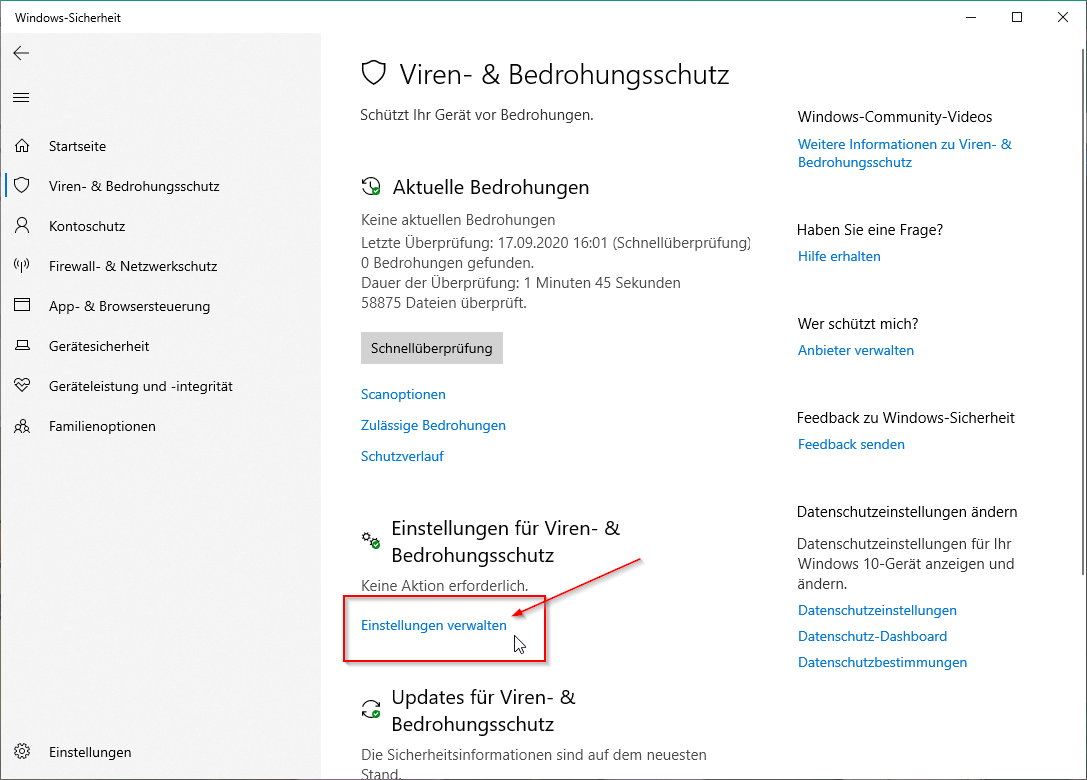The height and width of the screenshot is (780, 1087).
Task: Open Datenschutzbestimmungen link
Action: tap(882, 663)
